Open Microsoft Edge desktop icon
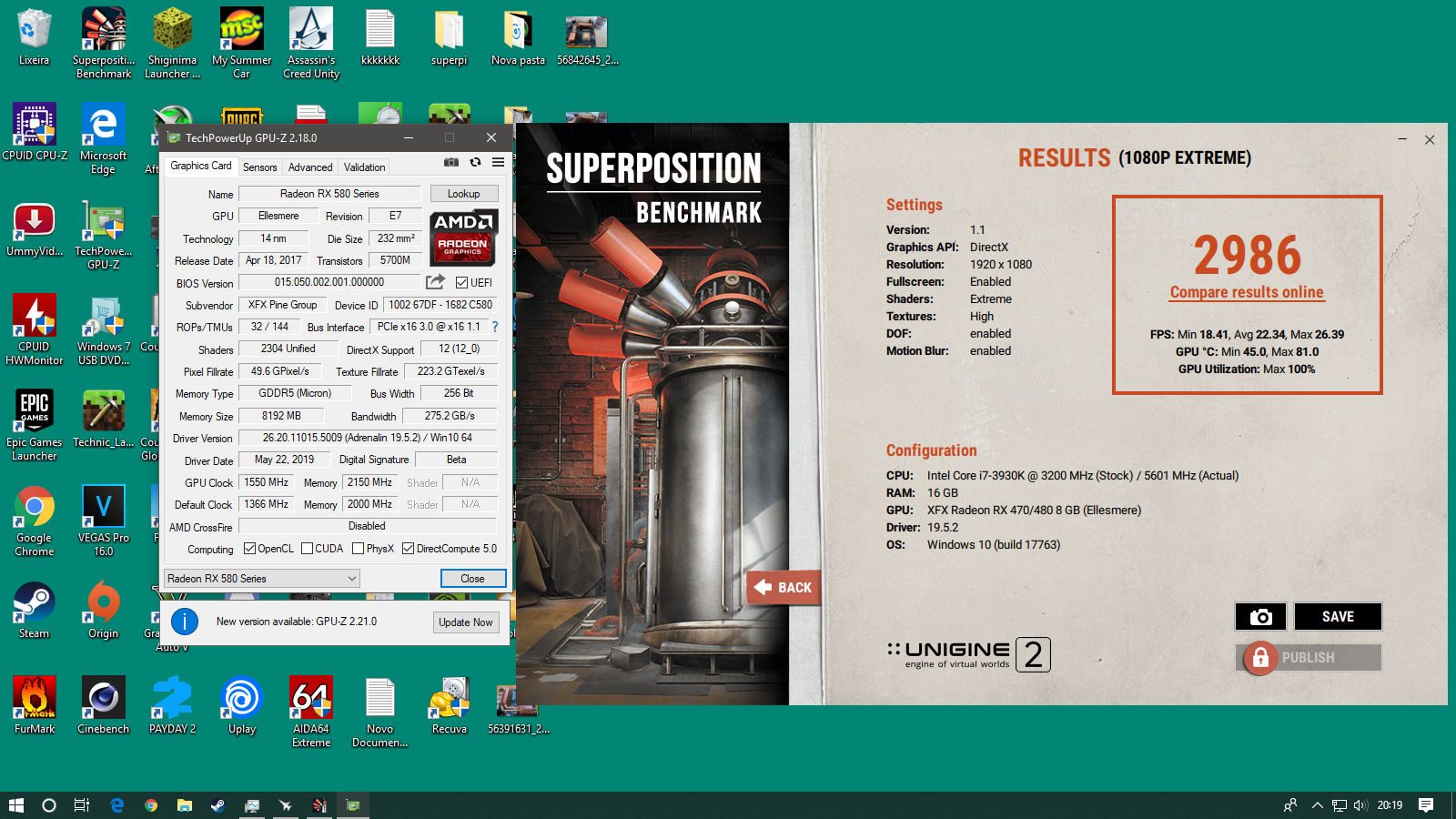 [104, 138]
